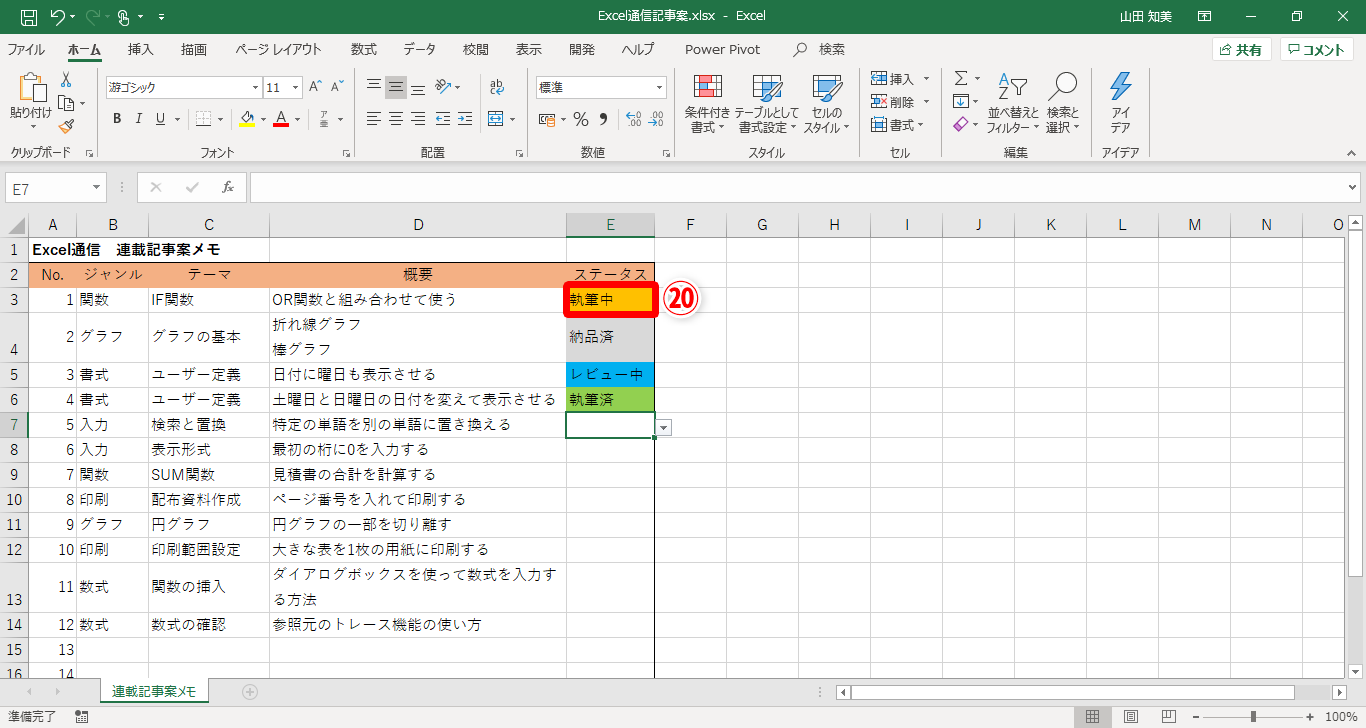Click the zoom slider handle
Screen dimensions: 1366x728
(1253, 716)
